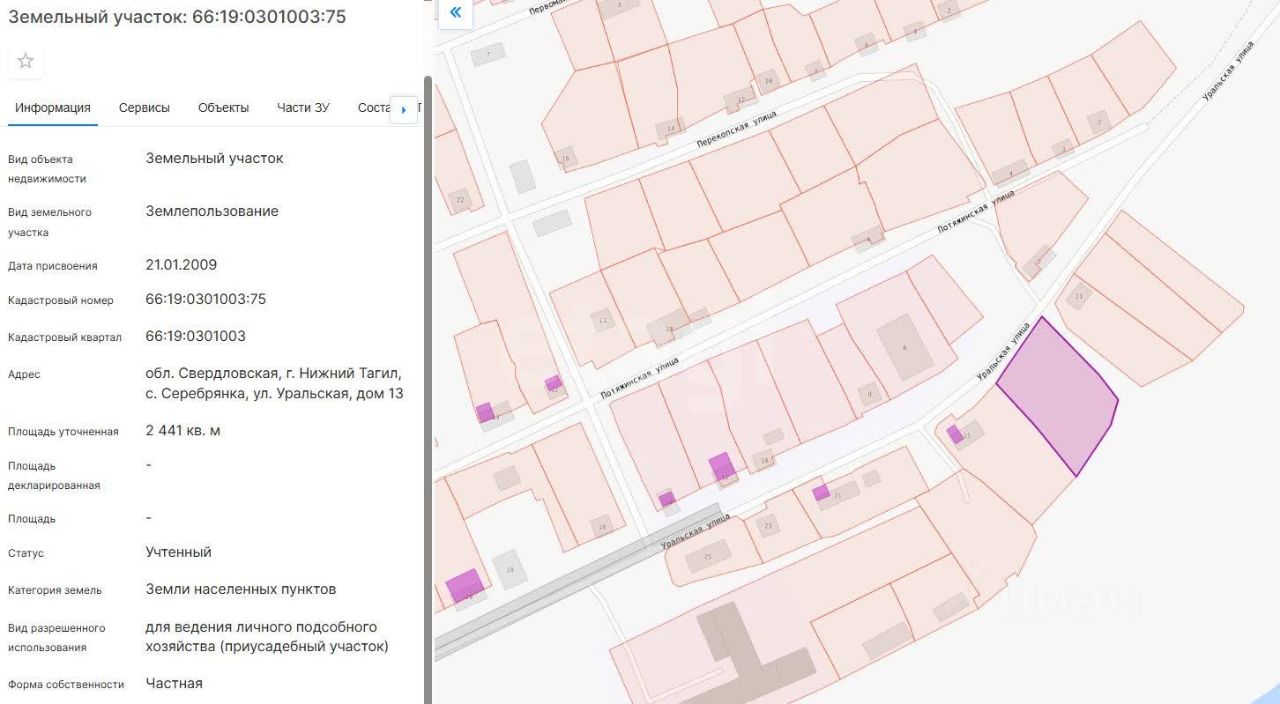This screenshot has width=1280, height=704.
Task: Select the address text ending with дом 13
Action: point(275,383)
